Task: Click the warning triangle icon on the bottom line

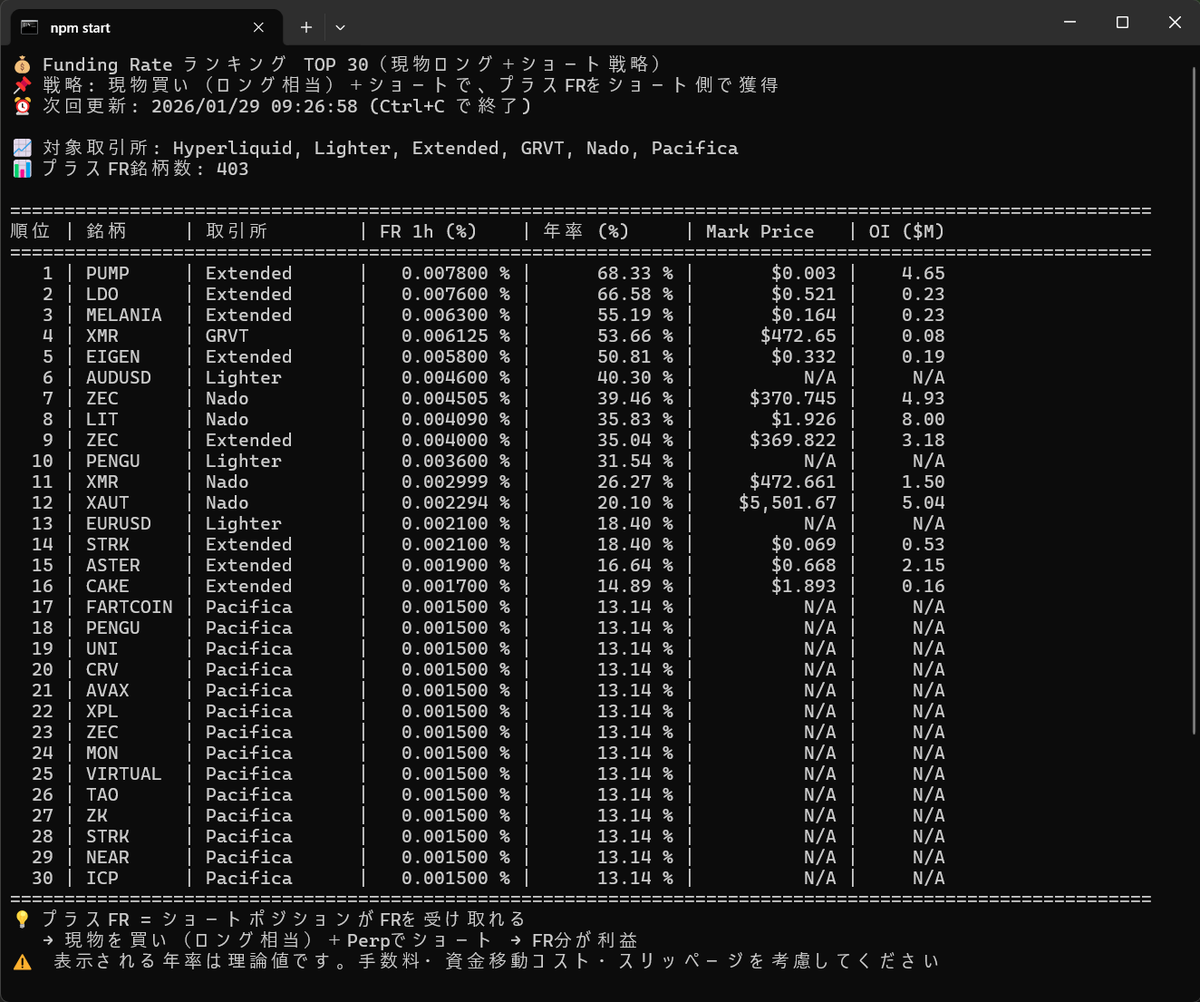Action: (x=22, y=960)
